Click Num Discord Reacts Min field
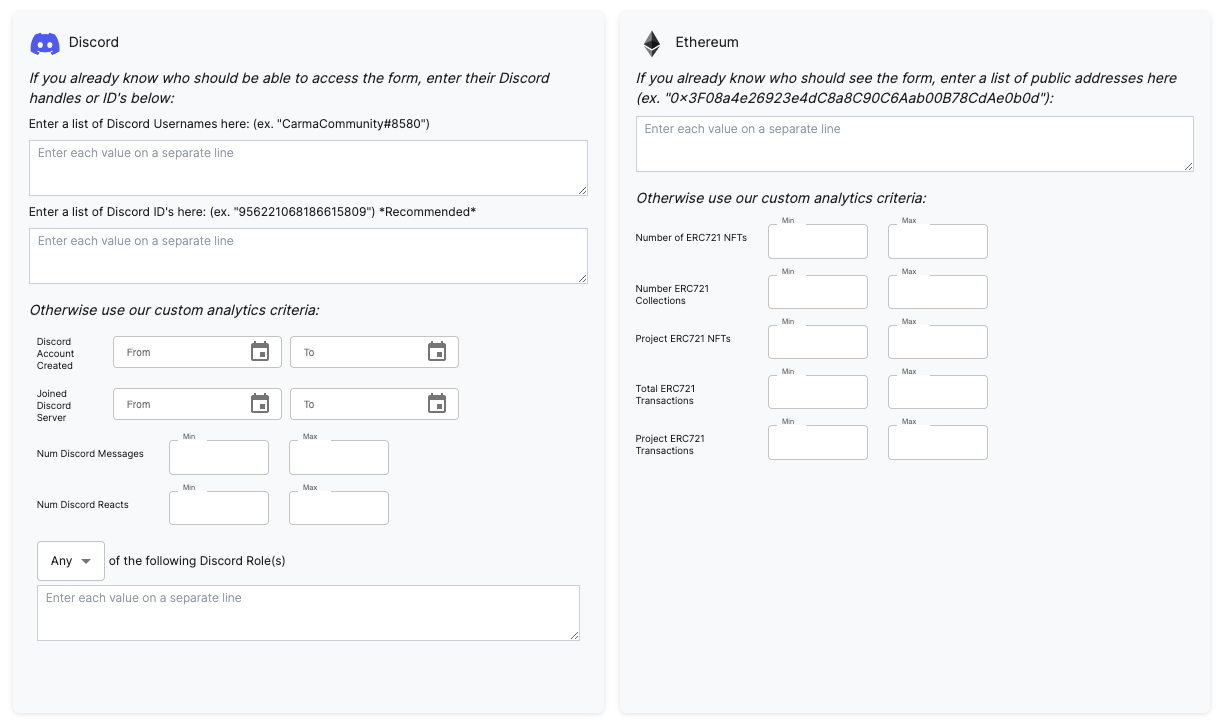 (219, 508)
